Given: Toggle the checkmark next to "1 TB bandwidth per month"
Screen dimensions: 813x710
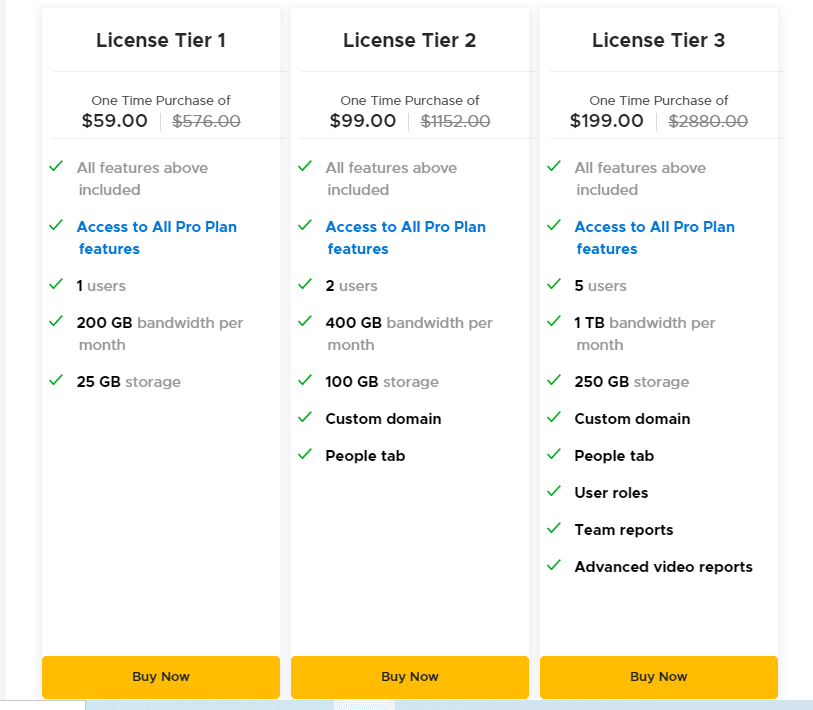Looking at the screenshot, I should 554,322.
